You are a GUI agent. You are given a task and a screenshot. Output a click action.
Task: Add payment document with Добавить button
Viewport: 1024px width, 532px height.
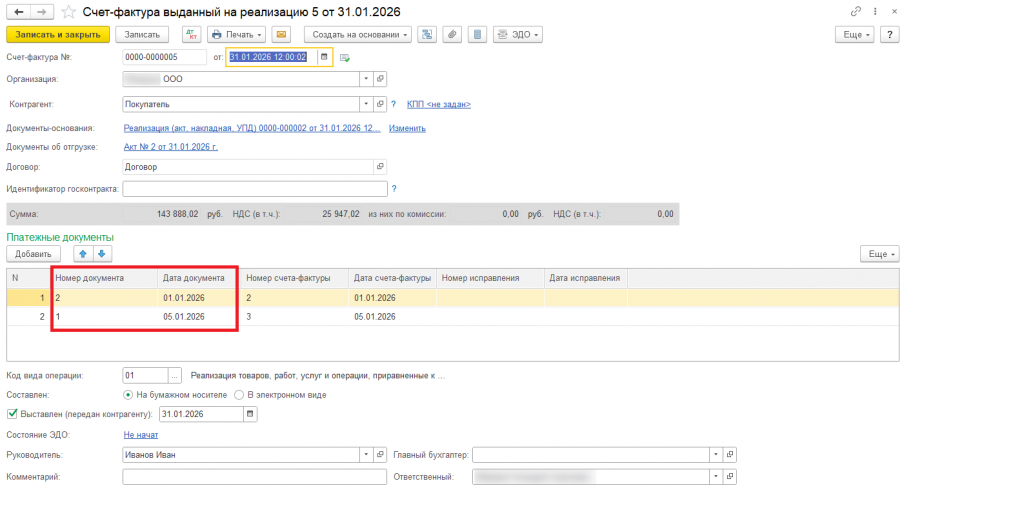pyautogui.click(x=33, y=254)
